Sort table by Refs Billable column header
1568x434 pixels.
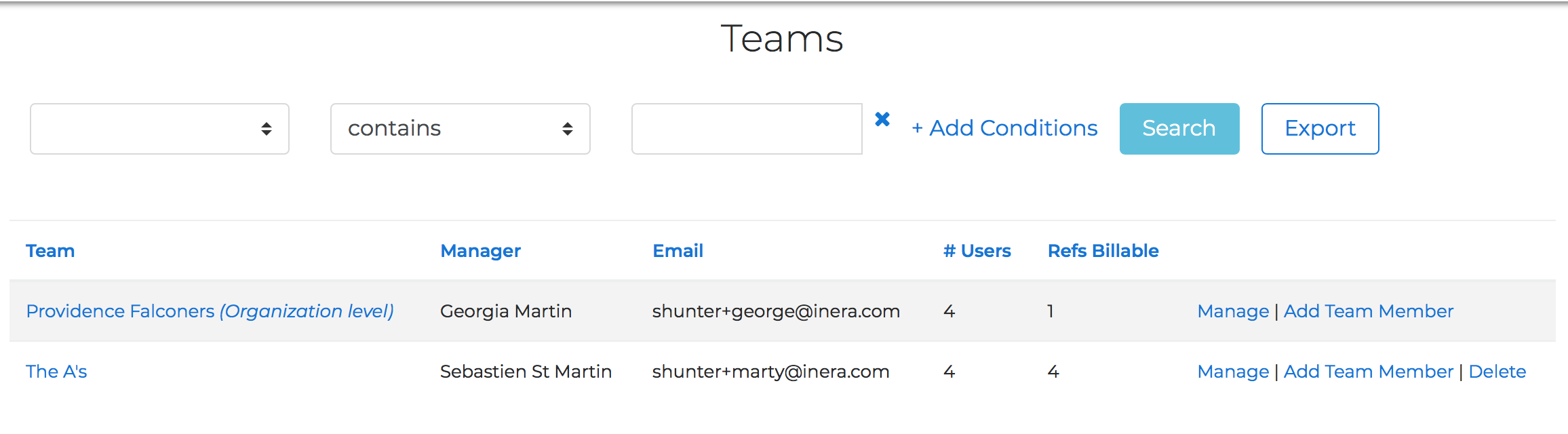pyautogui.click(x=1103, y=251)
